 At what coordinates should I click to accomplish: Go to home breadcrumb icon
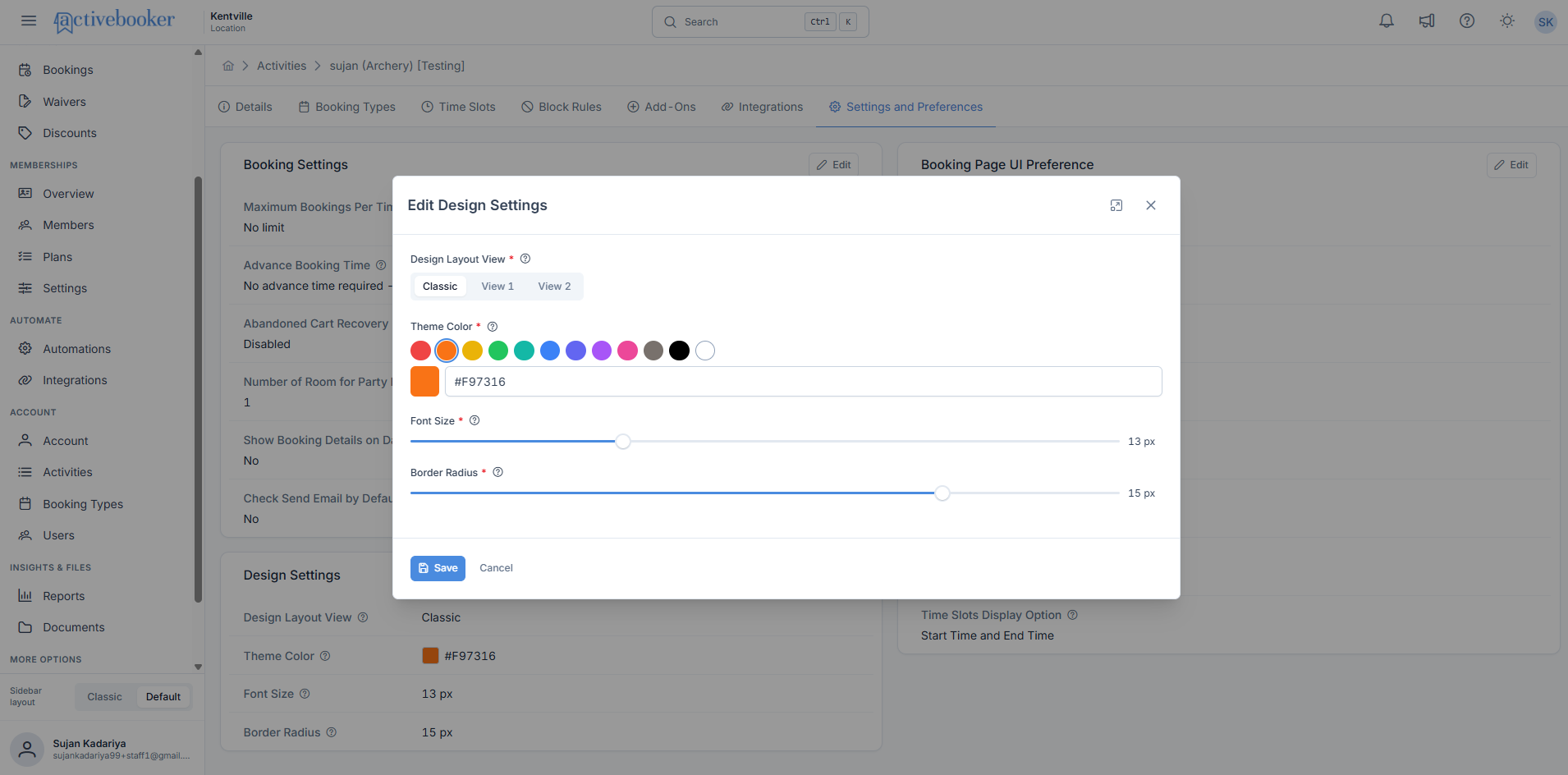pyautogui.click(x=228, y=66)
